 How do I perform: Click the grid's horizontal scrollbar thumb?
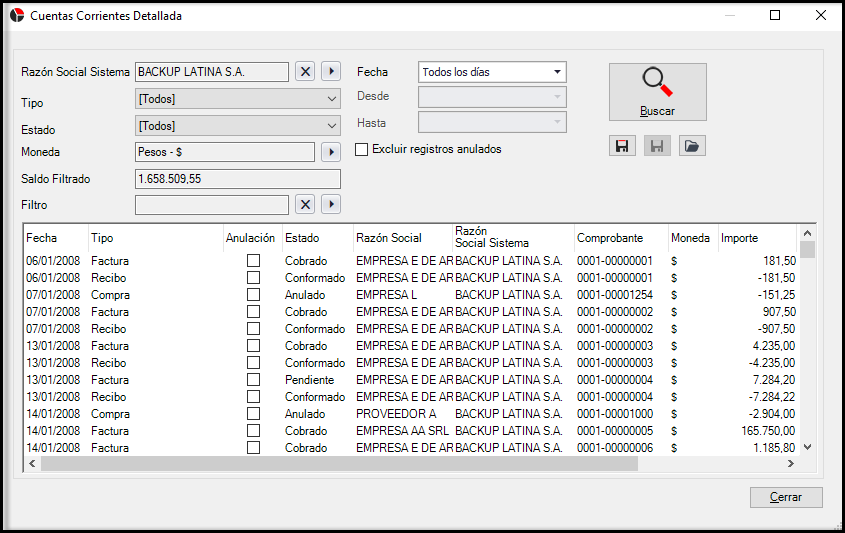340,463
